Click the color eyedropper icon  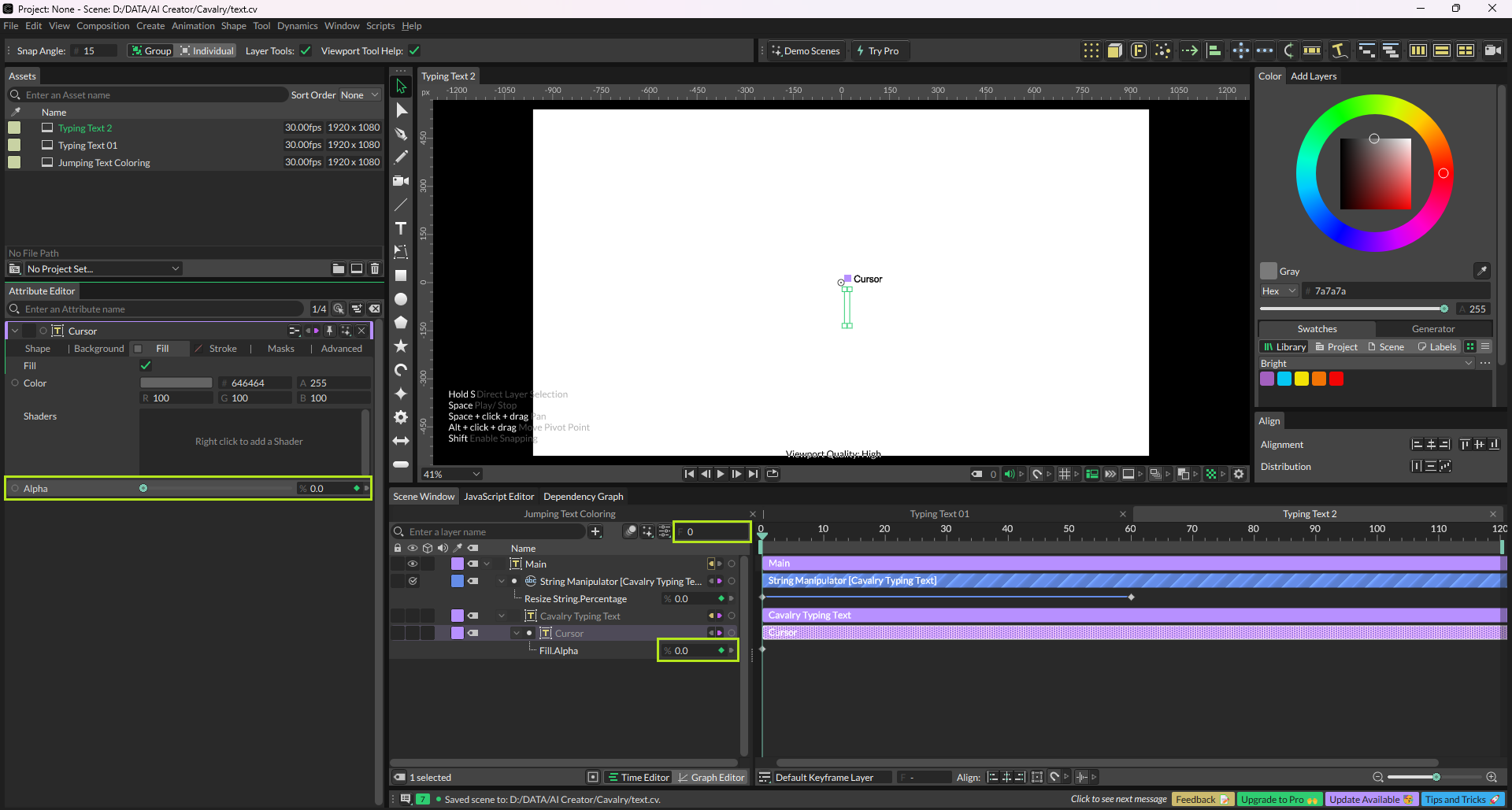(x=1481, y=271)
